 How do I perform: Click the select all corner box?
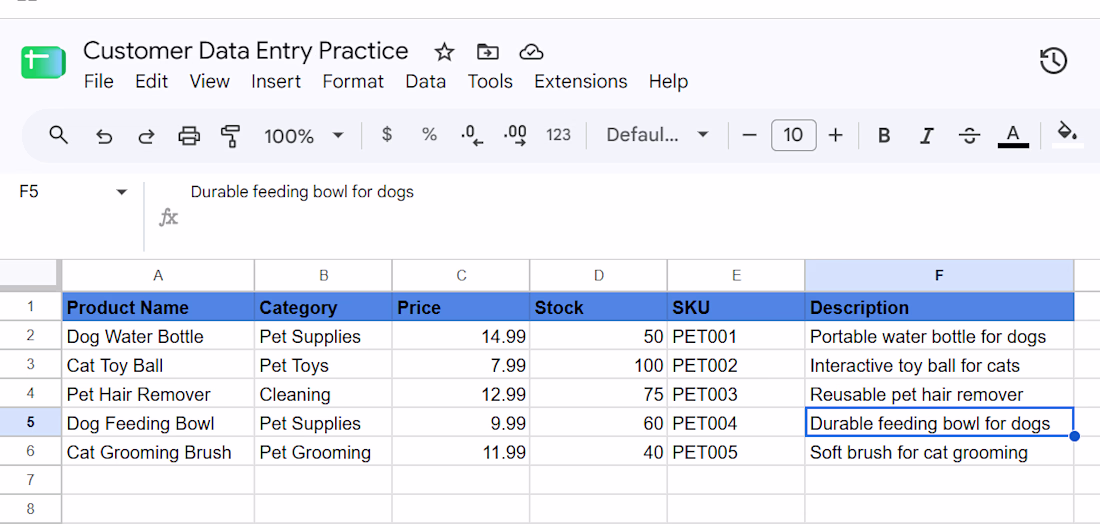pyautogui.click(x=30, y=274)
